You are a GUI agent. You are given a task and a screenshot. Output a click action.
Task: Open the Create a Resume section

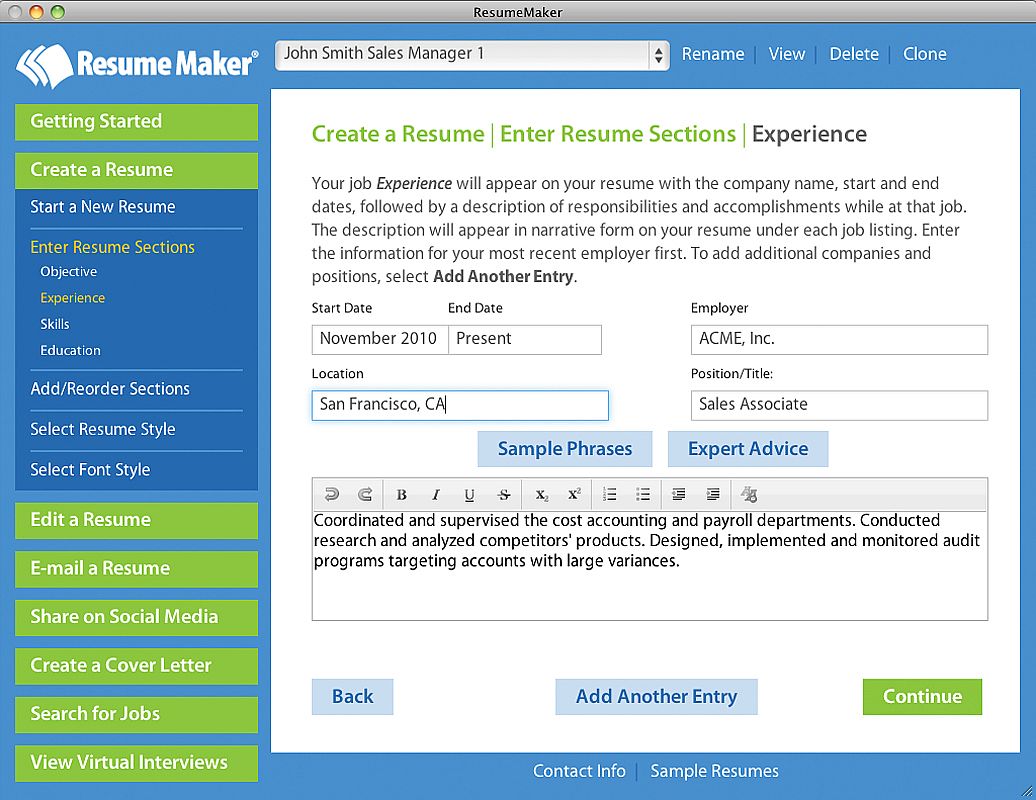pos(136,170)
